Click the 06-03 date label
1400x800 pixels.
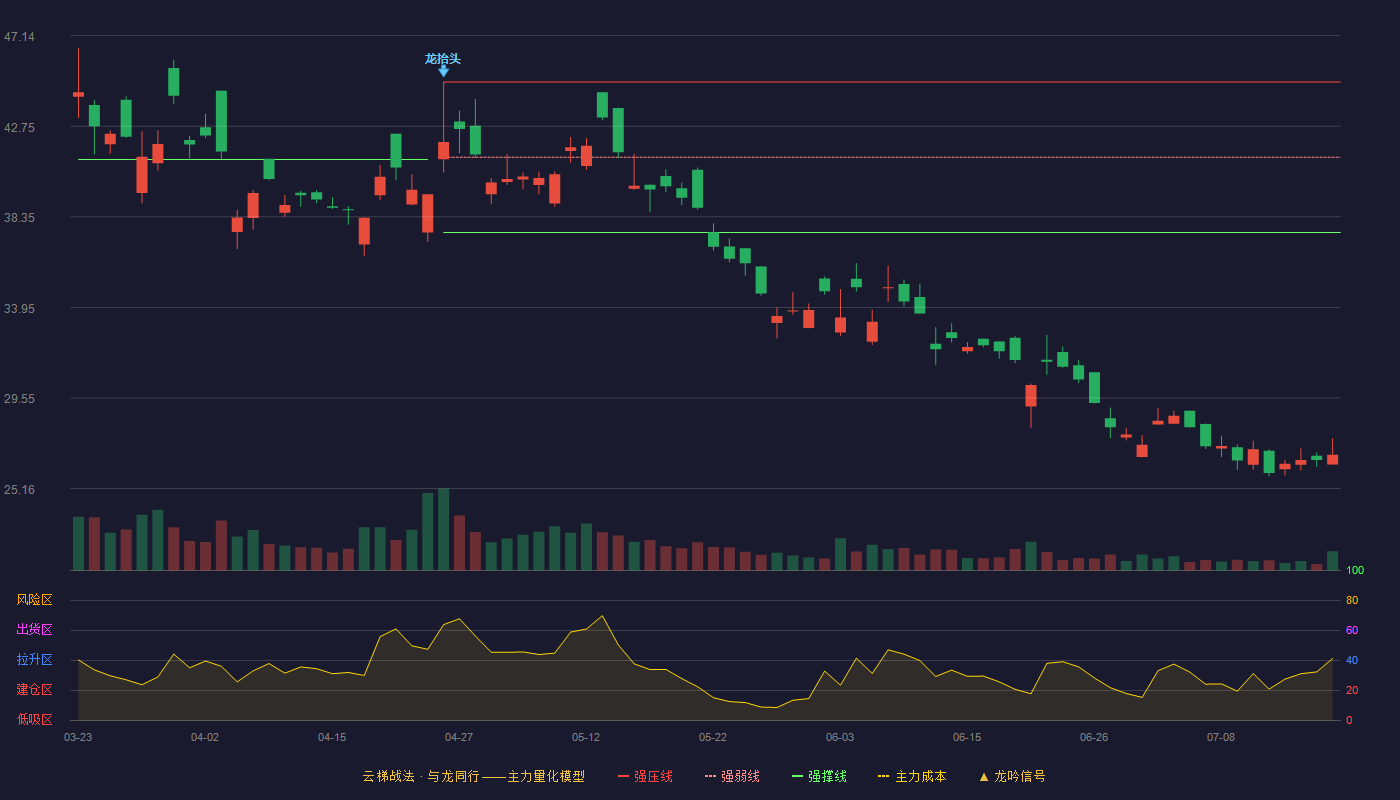point(840,737)
